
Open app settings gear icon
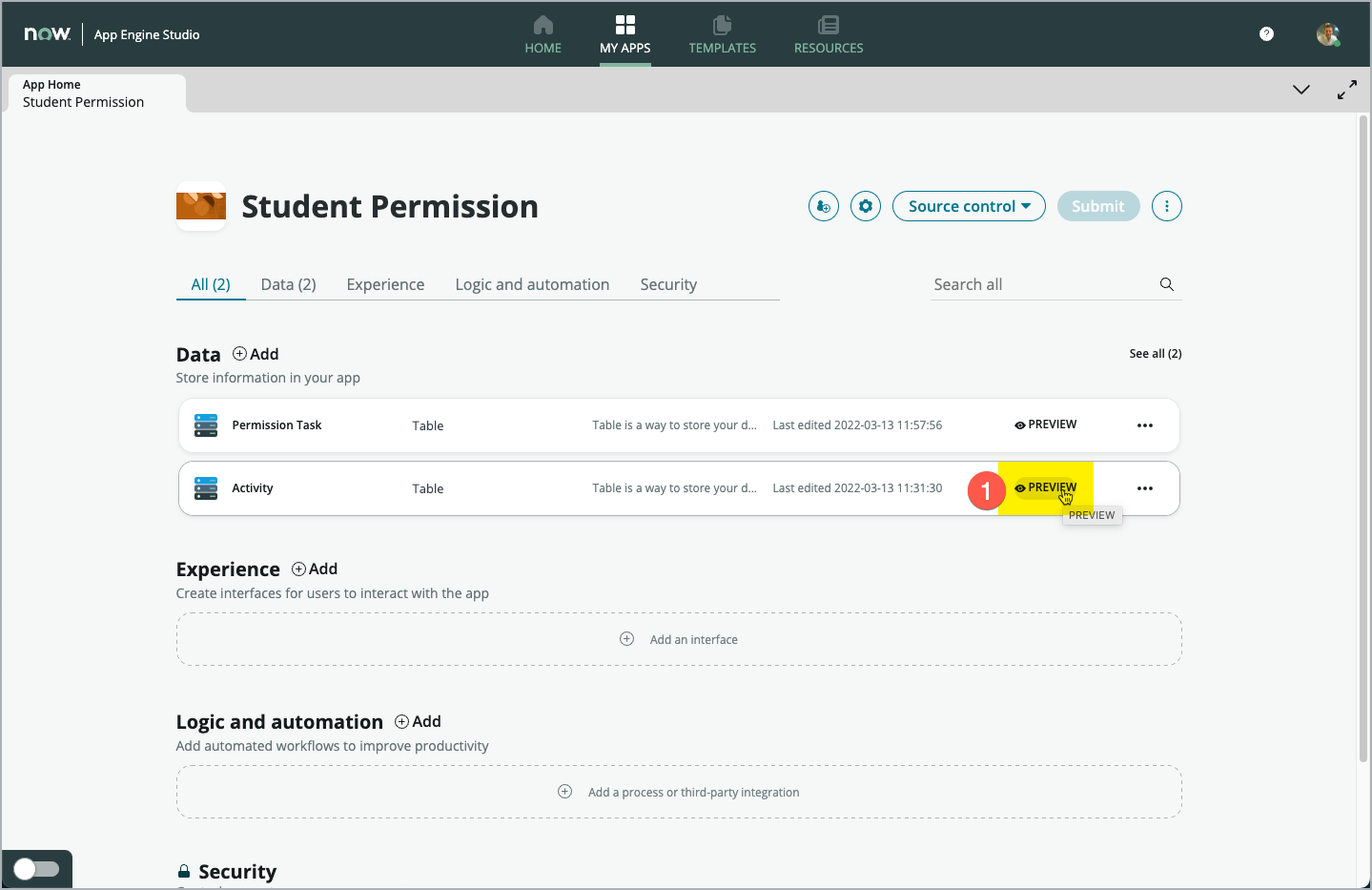point(866,206)
